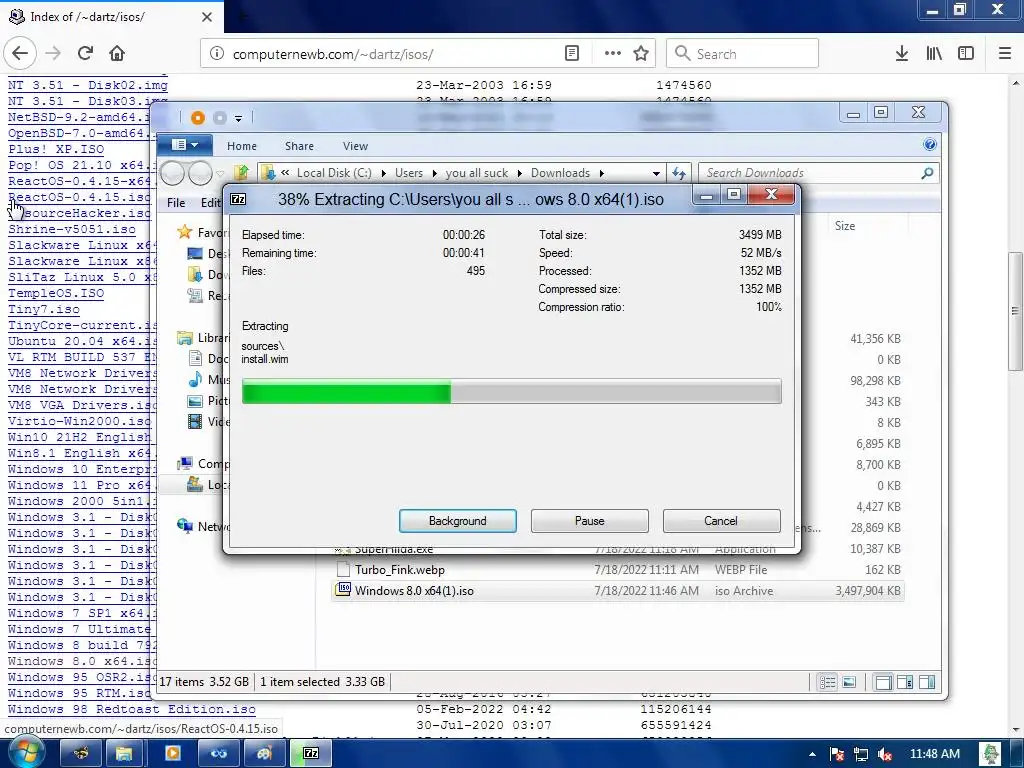Click the 7z icon in extraction dialog title
Screen dimensions: 1024x768
tap(238, 199)
